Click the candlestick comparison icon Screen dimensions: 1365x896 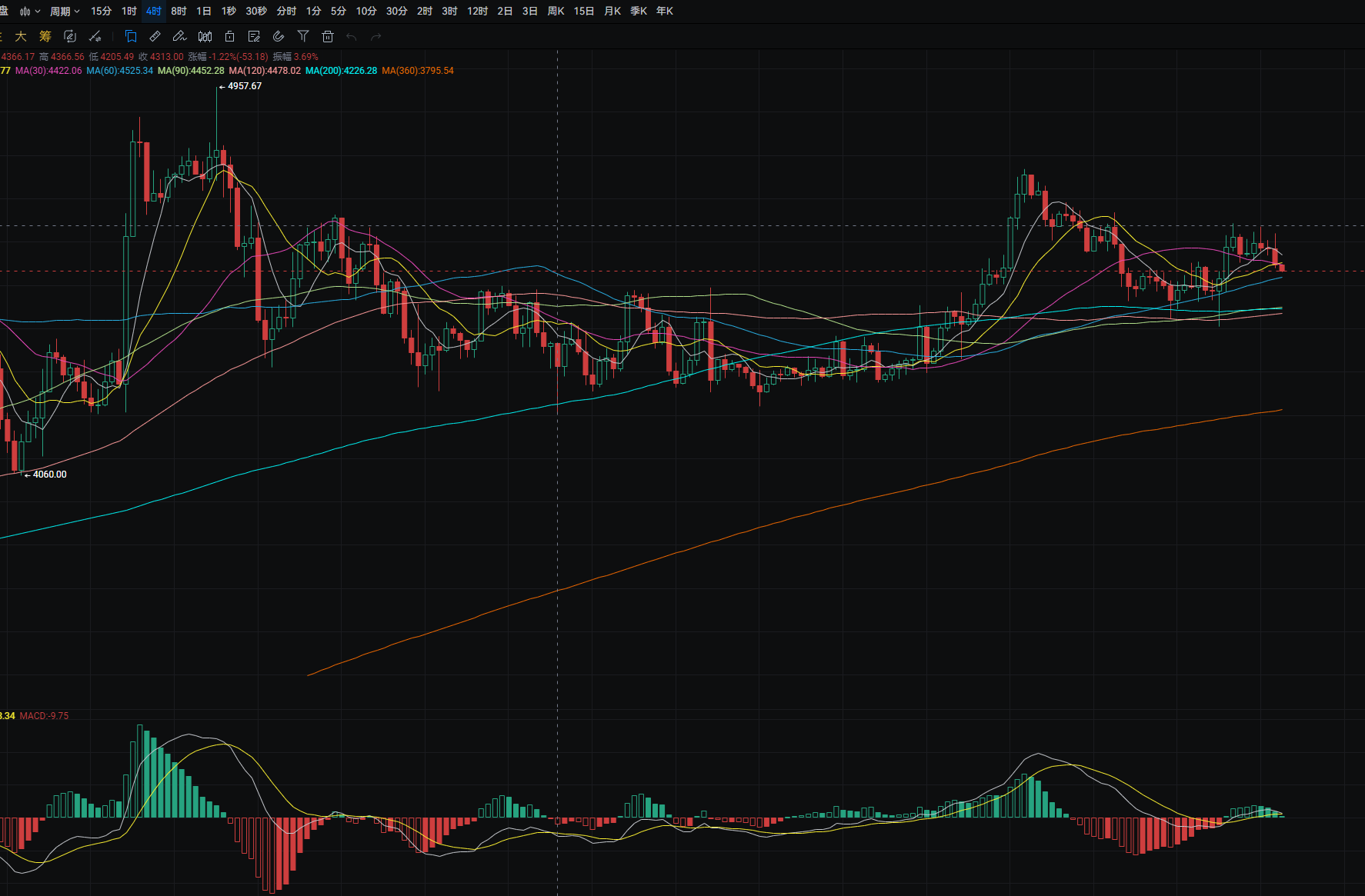(205, 36)
